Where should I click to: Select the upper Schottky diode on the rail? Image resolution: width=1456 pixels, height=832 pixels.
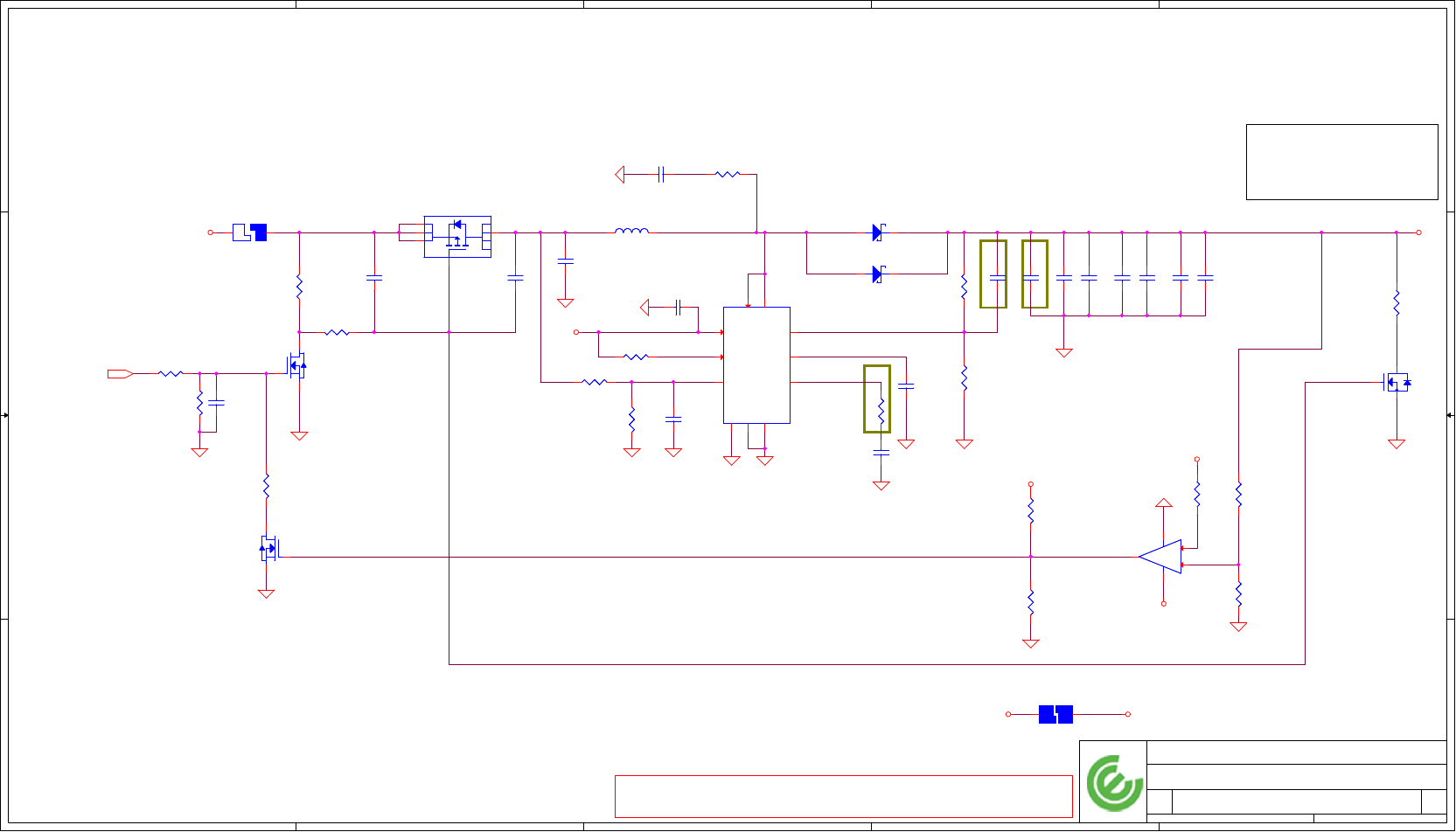coord(879,232)
